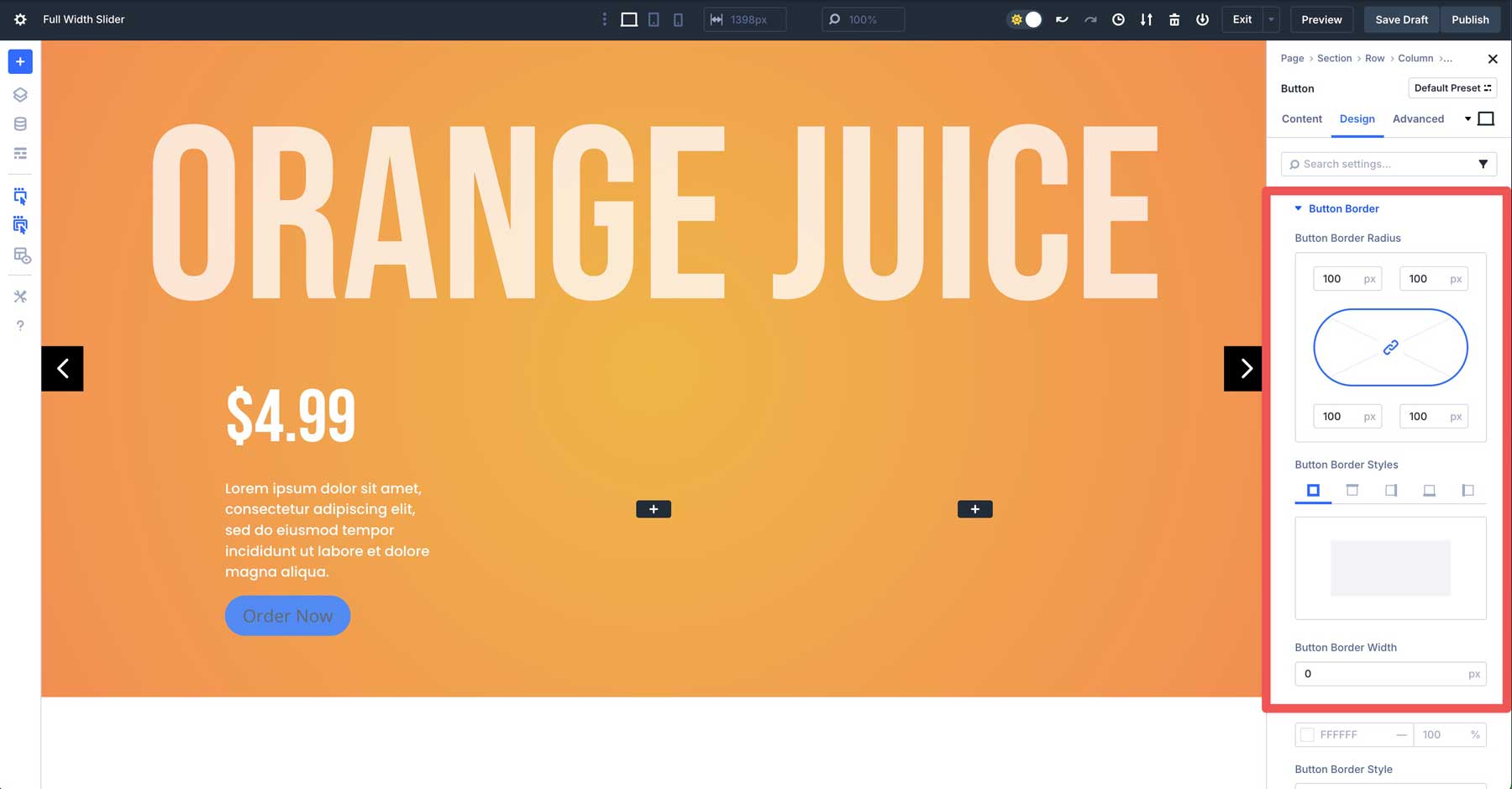Viewport: 1512px width, 789px height.
Task: Open the responsive view dropdown near Advanced tab
Action: (x=1467, y=118)
